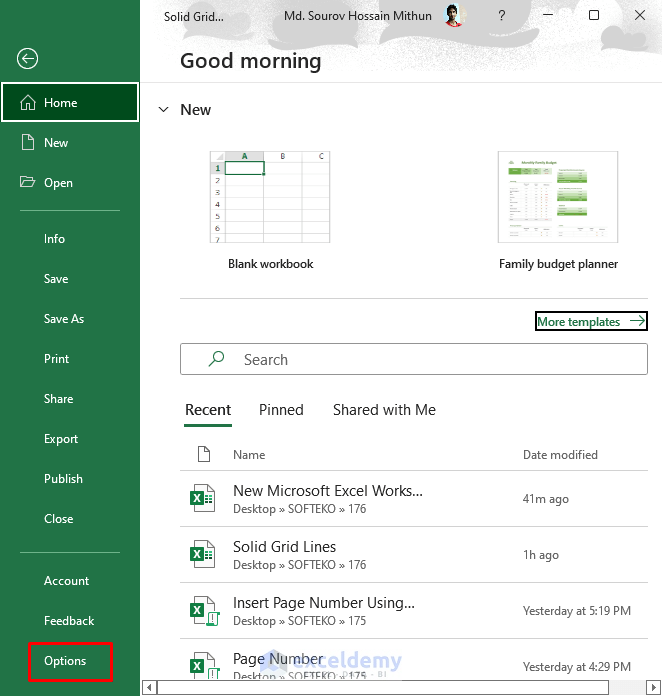Click the magnifier icon in the search box
The width and height of the screenshot is (662, 696).
[x=216, y=359]
